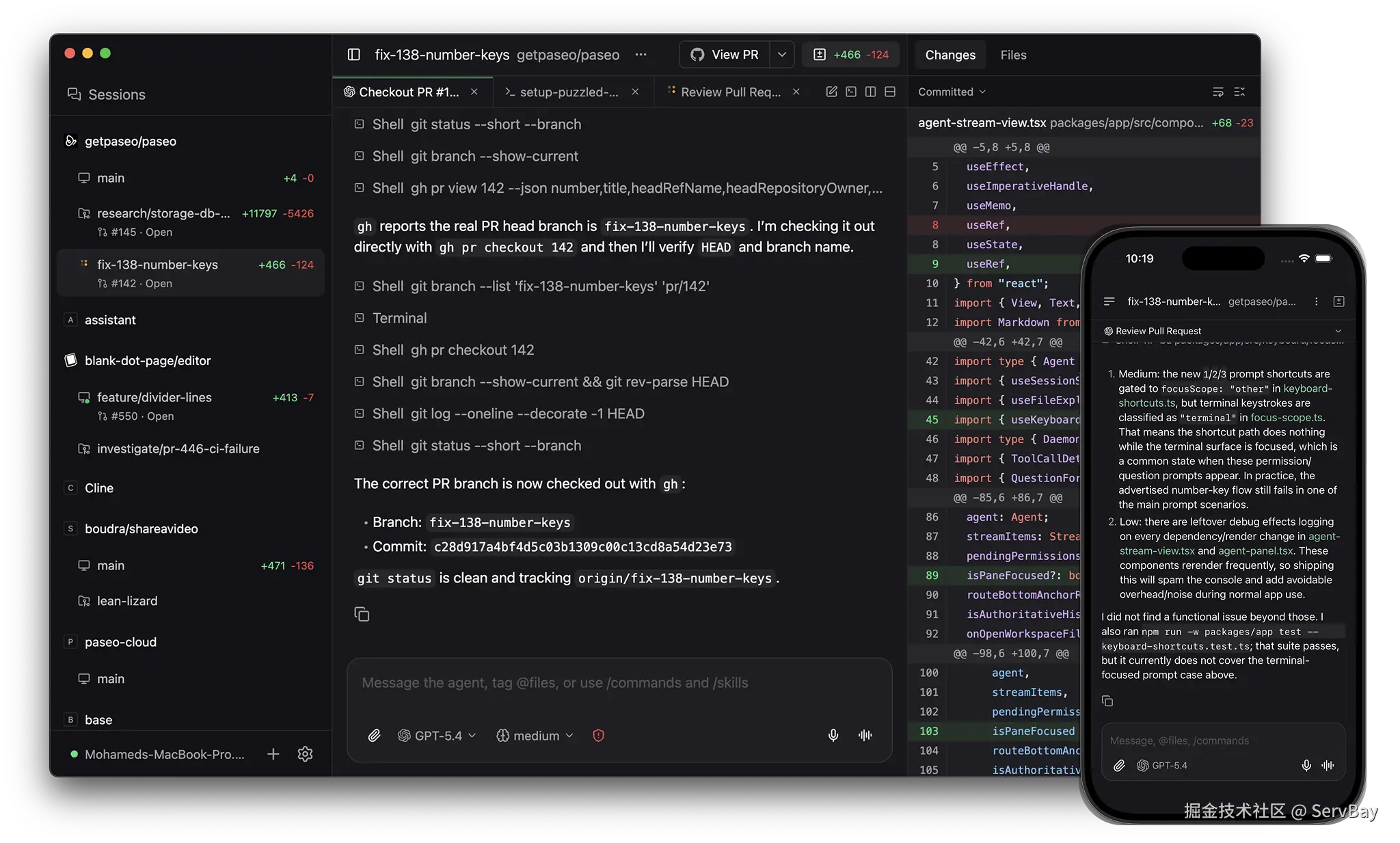1400x843 pixels.
Task: Start voice input with microphone icon
Action: point(833,736)
